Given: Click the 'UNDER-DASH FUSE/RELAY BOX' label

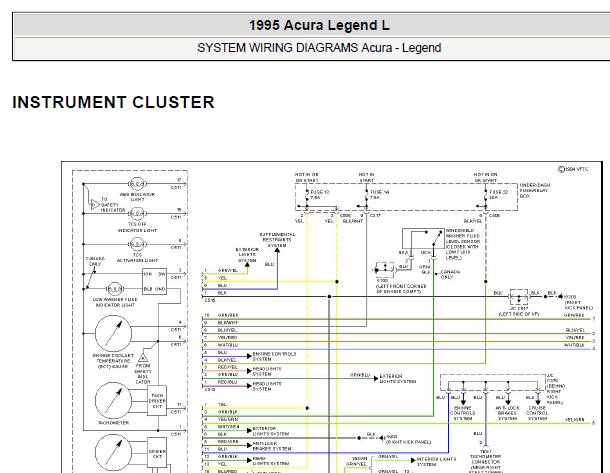Looking at the screenshot, I should tap(535, 191).
